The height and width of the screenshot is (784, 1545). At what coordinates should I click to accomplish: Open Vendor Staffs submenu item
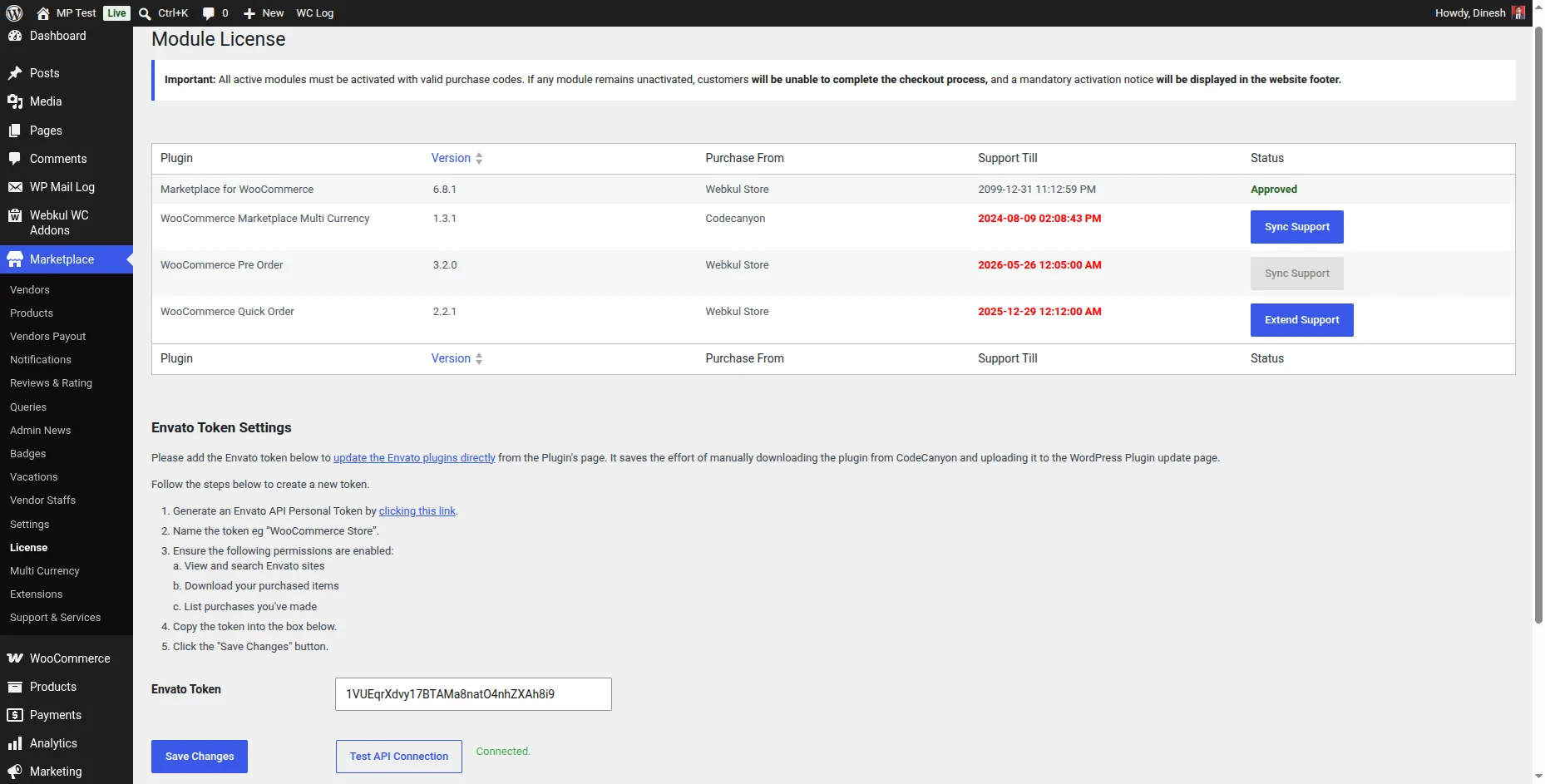[43, 500]
